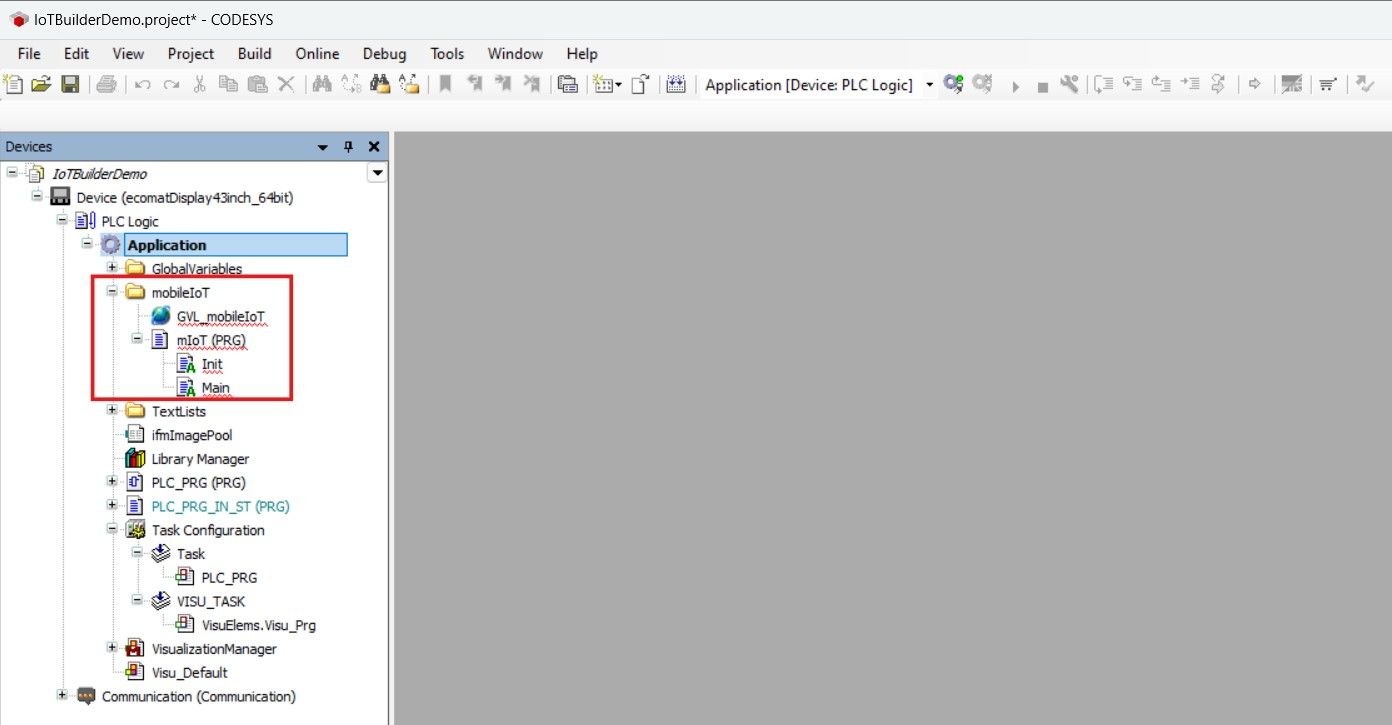
Task: Click the Step Into debug icon
Action: pyautogui.click(x=1132, y=84)
